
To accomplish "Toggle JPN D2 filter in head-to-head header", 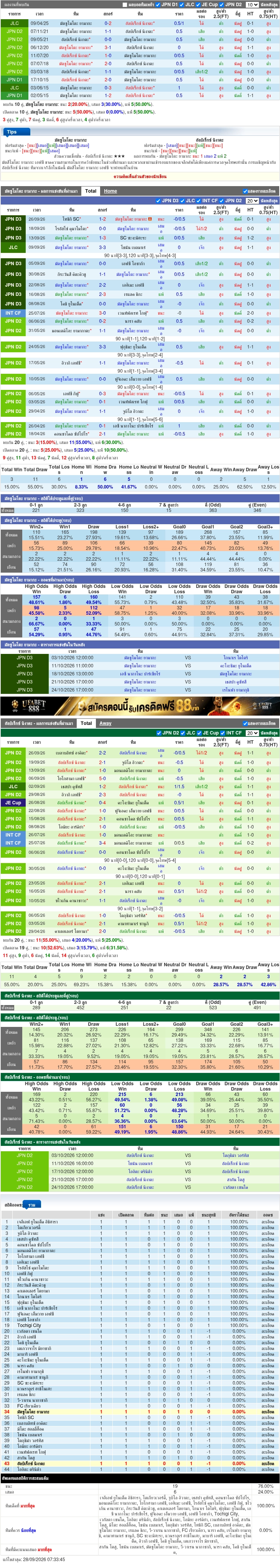I will coord(222,4).
